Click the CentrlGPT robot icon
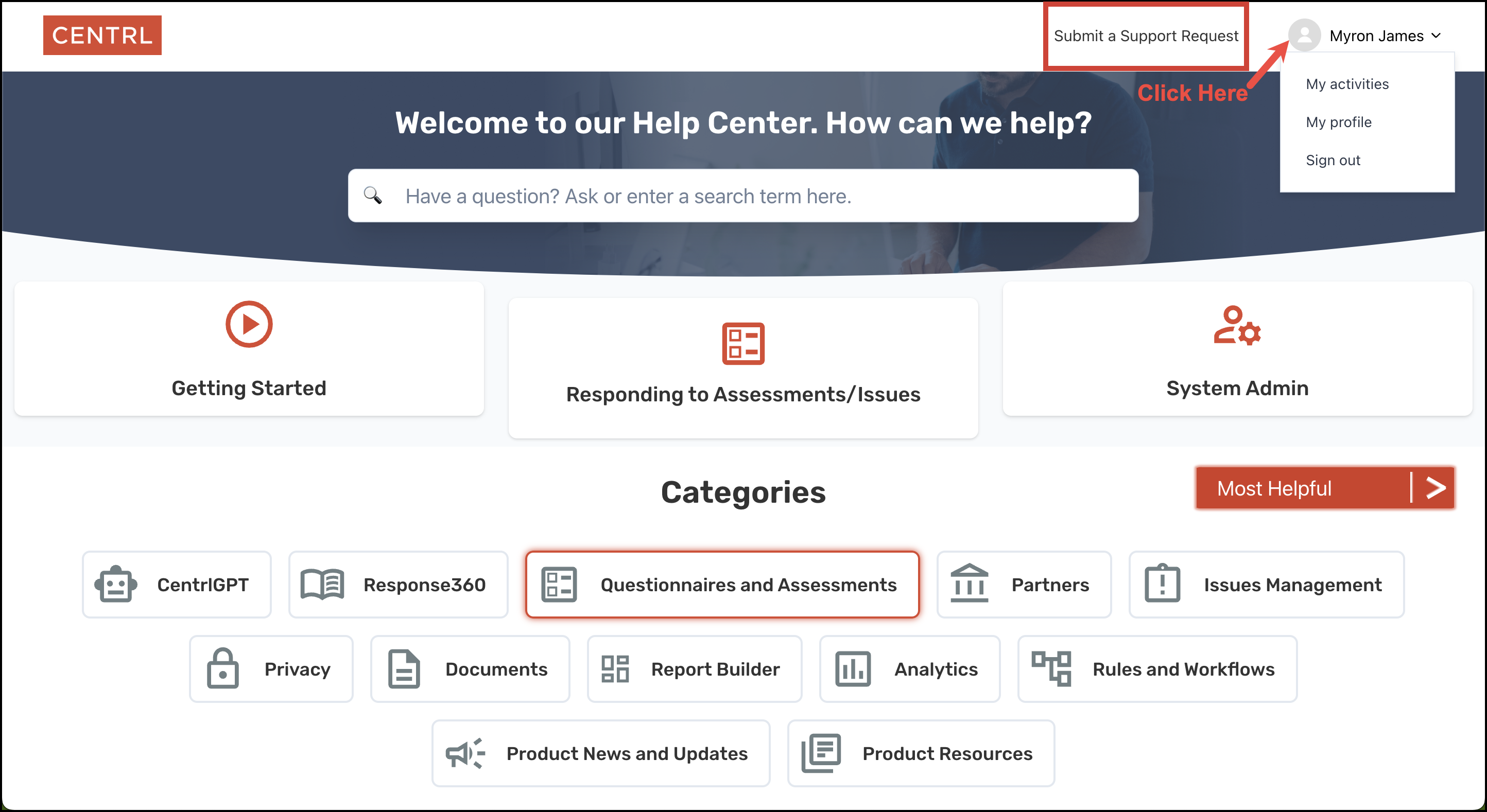 [115, 584]
